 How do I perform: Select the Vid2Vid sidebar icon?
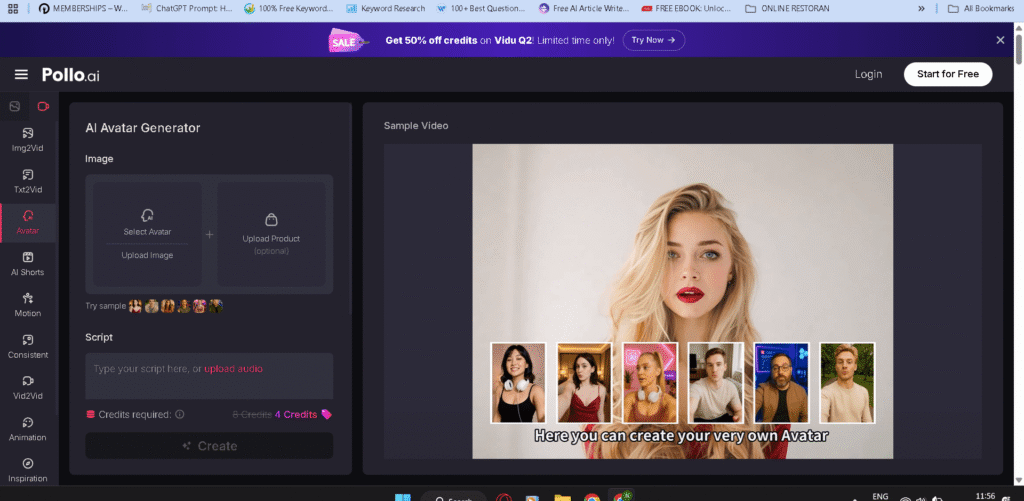[x=27, y=387]
